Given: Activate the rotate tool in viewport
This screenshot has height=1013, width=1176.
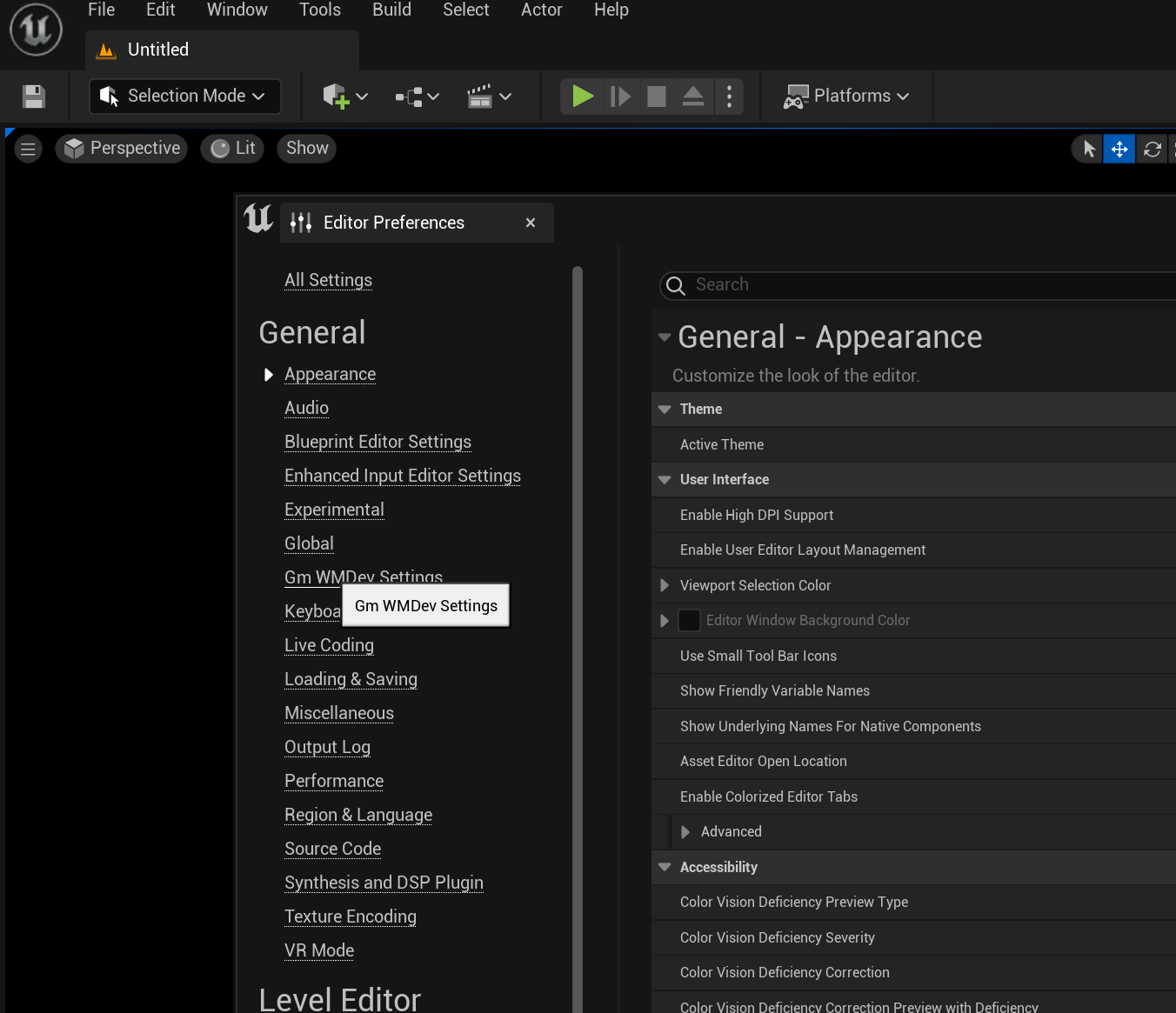Looking at the screenshot, I should pyautogui.click(x=1153, y=149).
